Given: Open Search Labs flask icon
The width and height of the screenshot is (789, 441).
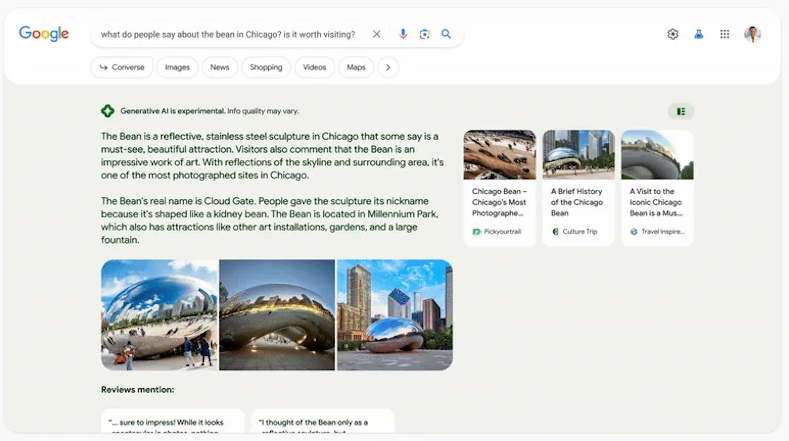Looking at the screenshot, I should tap(698, 34).
